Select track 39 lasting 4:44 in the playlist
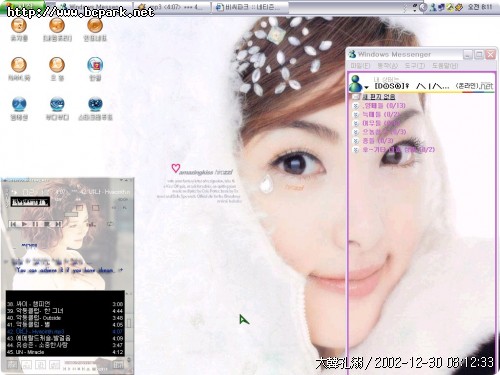Viewport: 500px width, 375px height. pyautogui.click(x=65, y=311)
